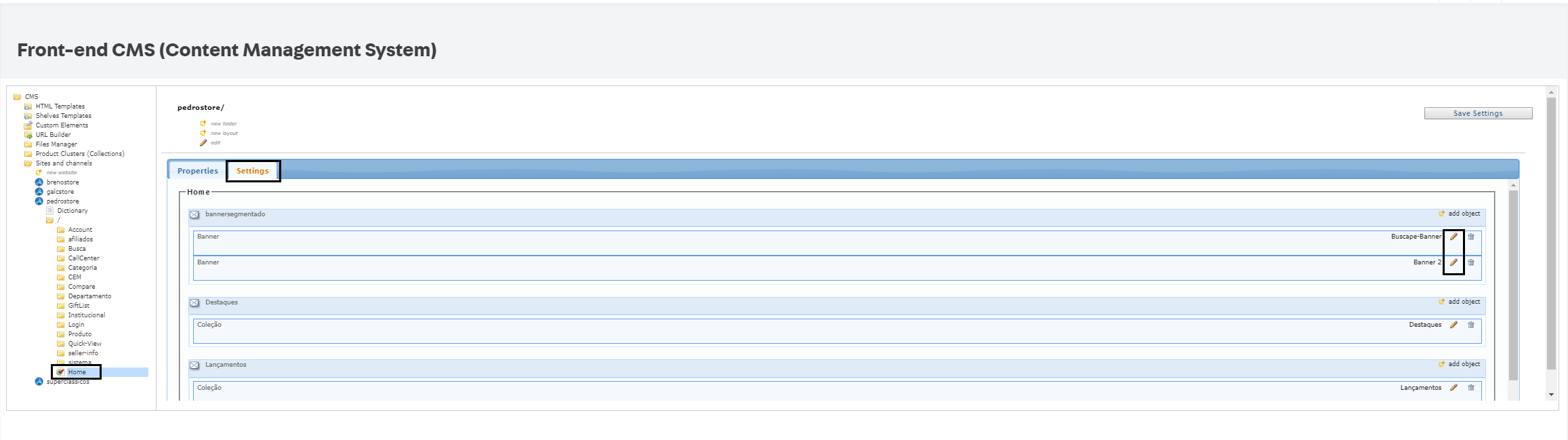Switch to the Properties tab
The width and height of the screenshot is (1568, 440).
[198, 171]
